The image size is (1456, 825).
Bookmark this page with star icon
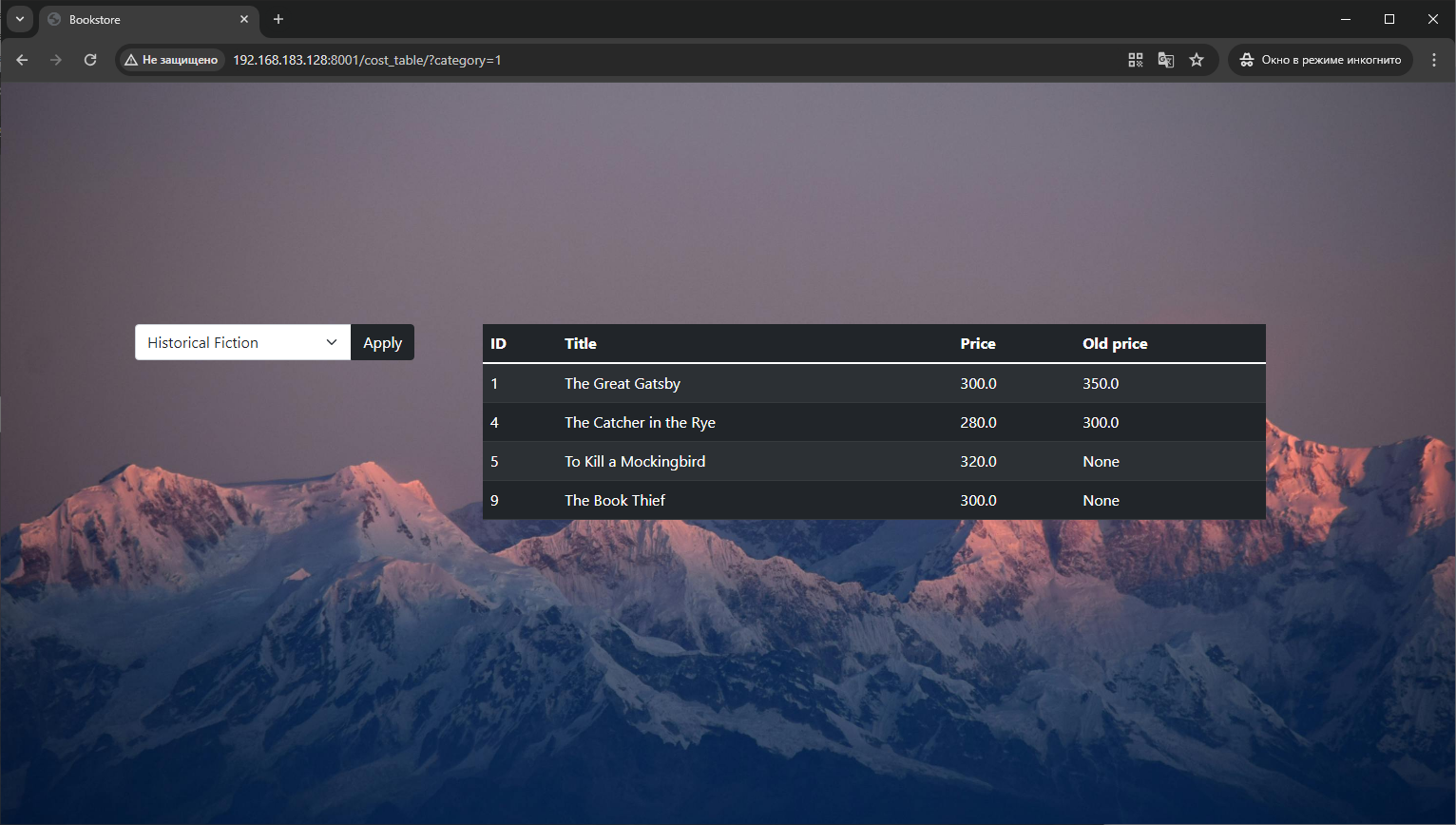tap(1197, 60)
